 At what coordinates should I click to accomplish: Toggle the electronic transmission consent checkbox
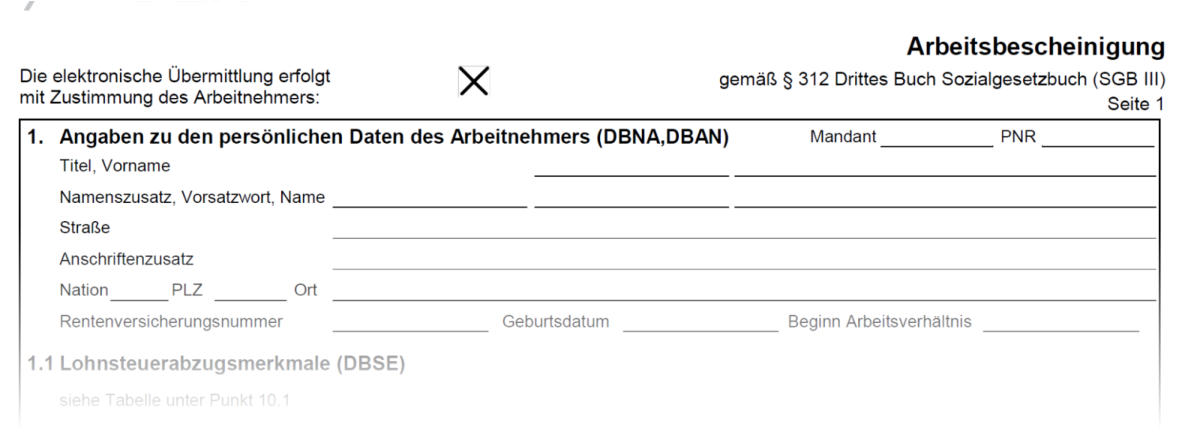pos(473,82)
